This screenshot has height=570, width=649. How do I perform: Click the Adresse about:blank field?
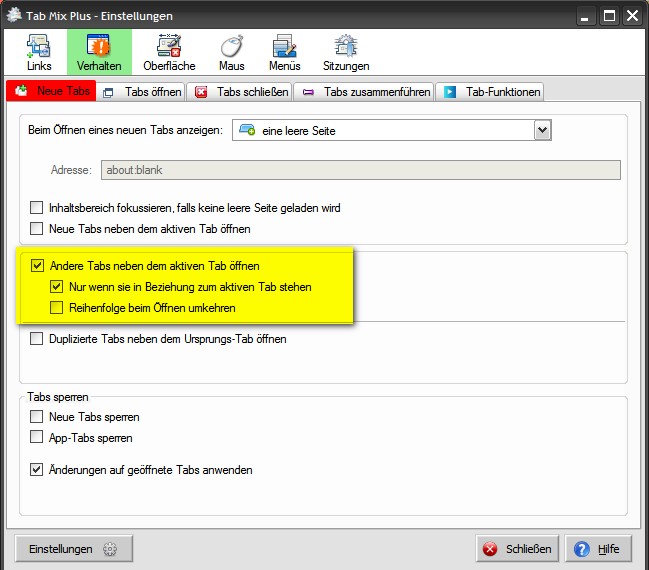coord(361,170)
